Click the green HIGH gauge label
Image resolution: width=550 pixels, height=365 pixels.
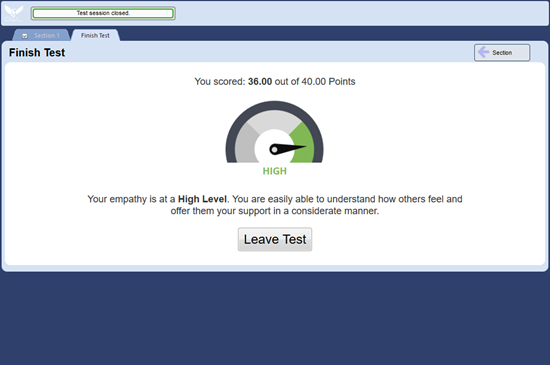(275, 171)
